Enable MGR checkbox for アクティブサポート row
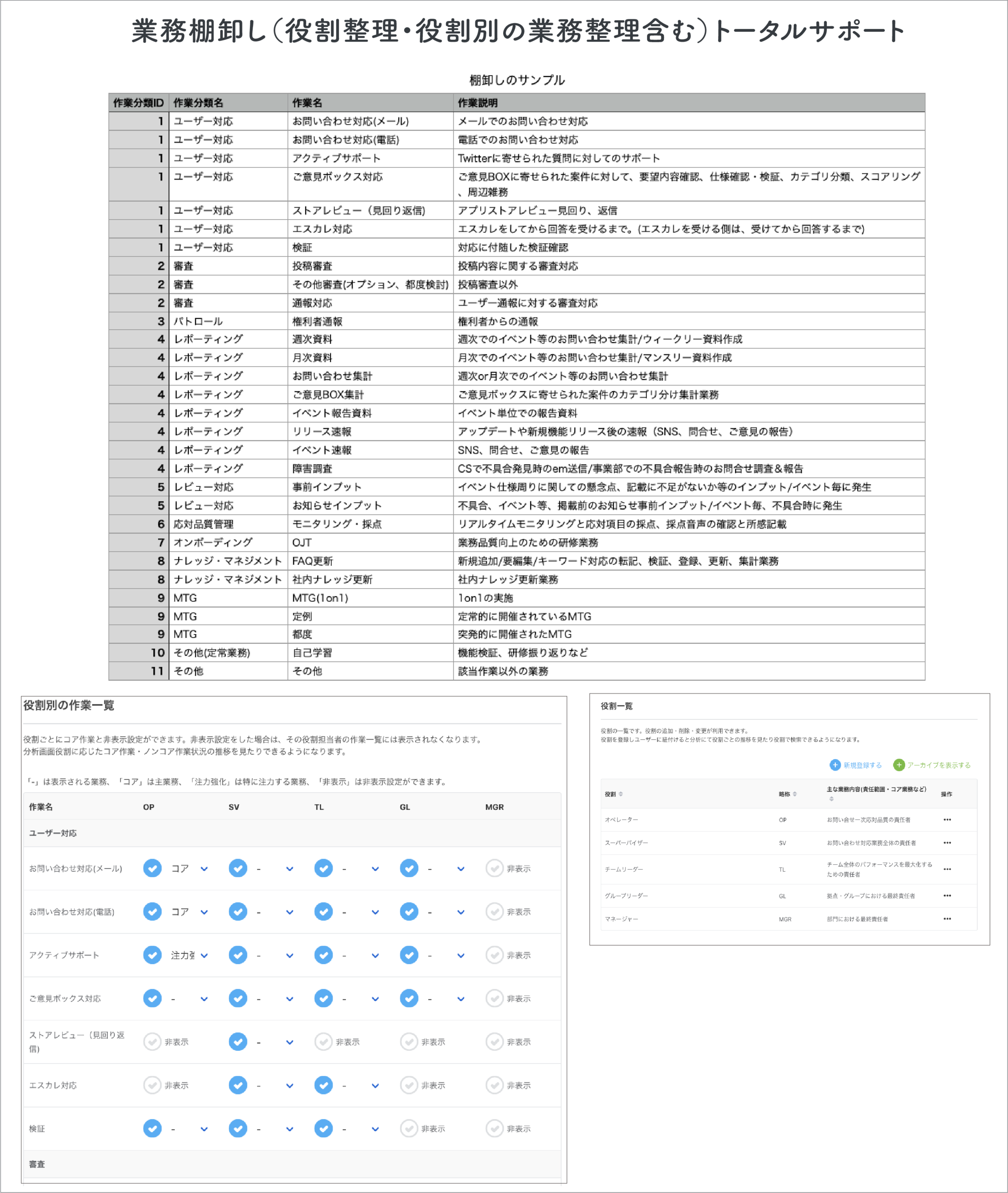 pyautogui.click(x=494, y=955)
